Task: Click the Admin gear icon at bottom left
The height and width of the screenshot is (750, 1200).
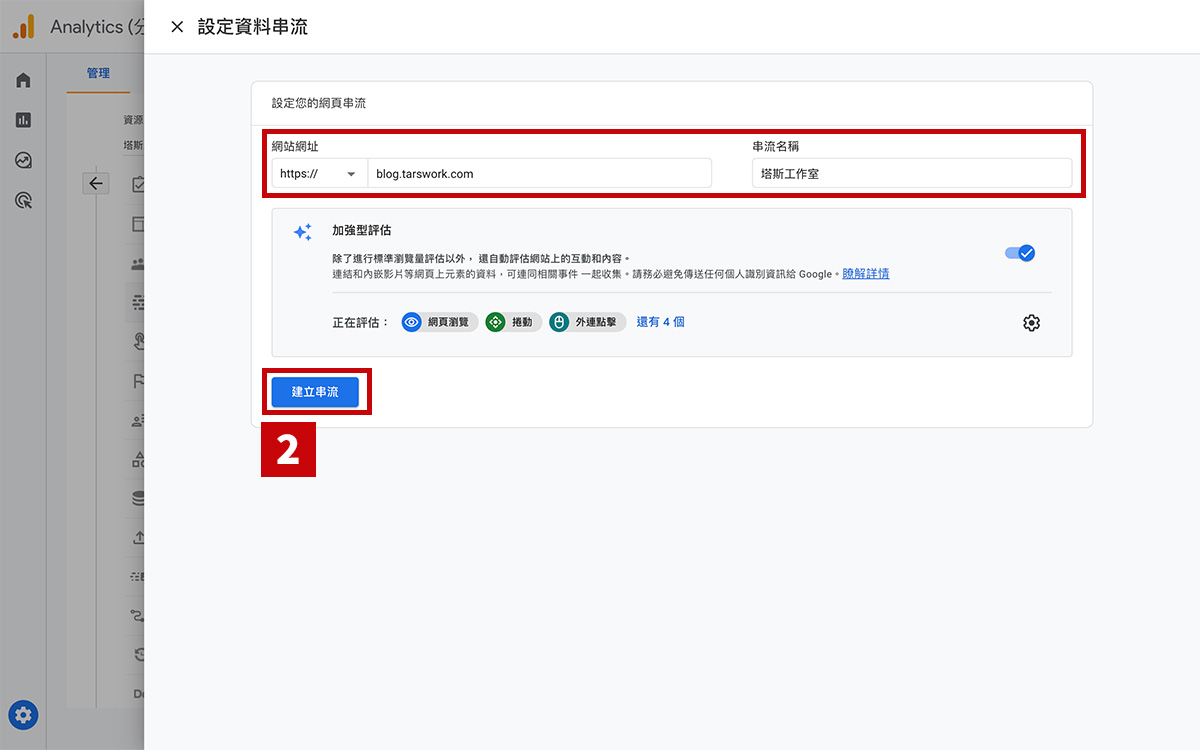Action: (24, 715)
